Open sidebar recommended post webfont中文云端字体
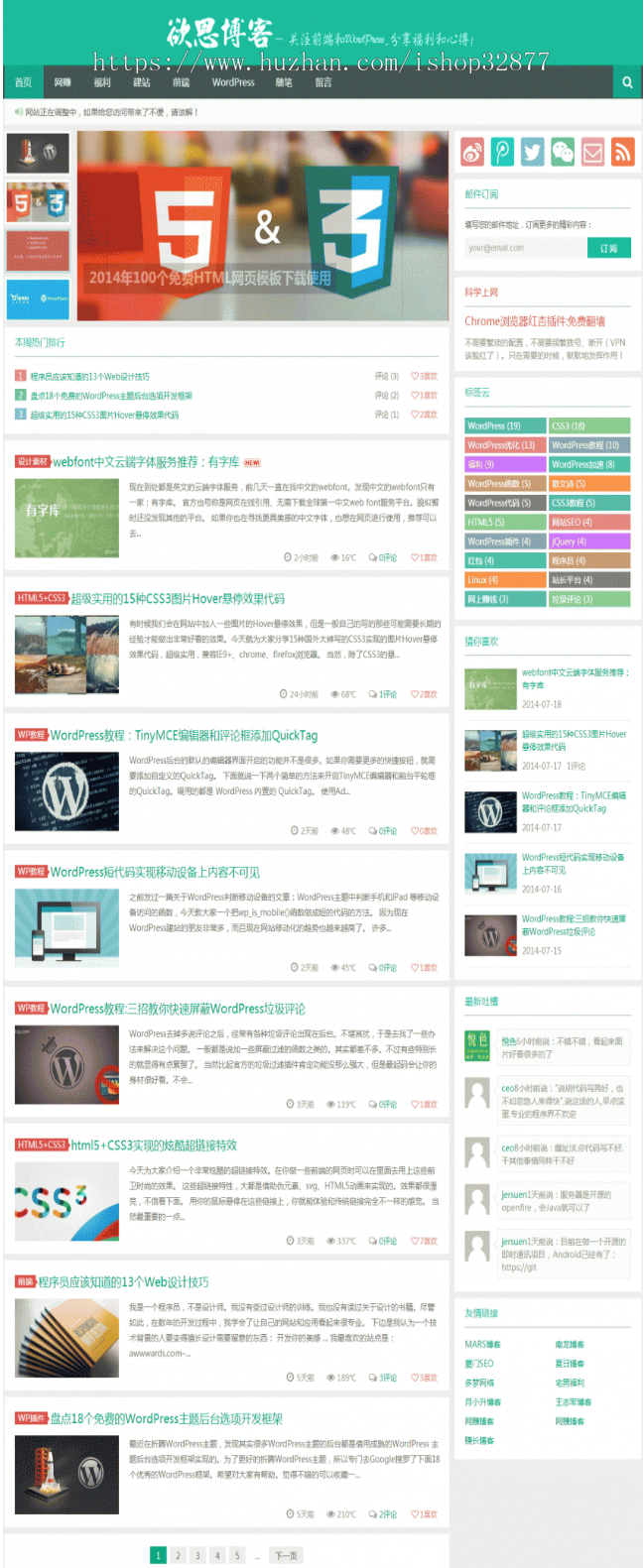Viewport: 644px width, 1568px height. tap(576, 678)
